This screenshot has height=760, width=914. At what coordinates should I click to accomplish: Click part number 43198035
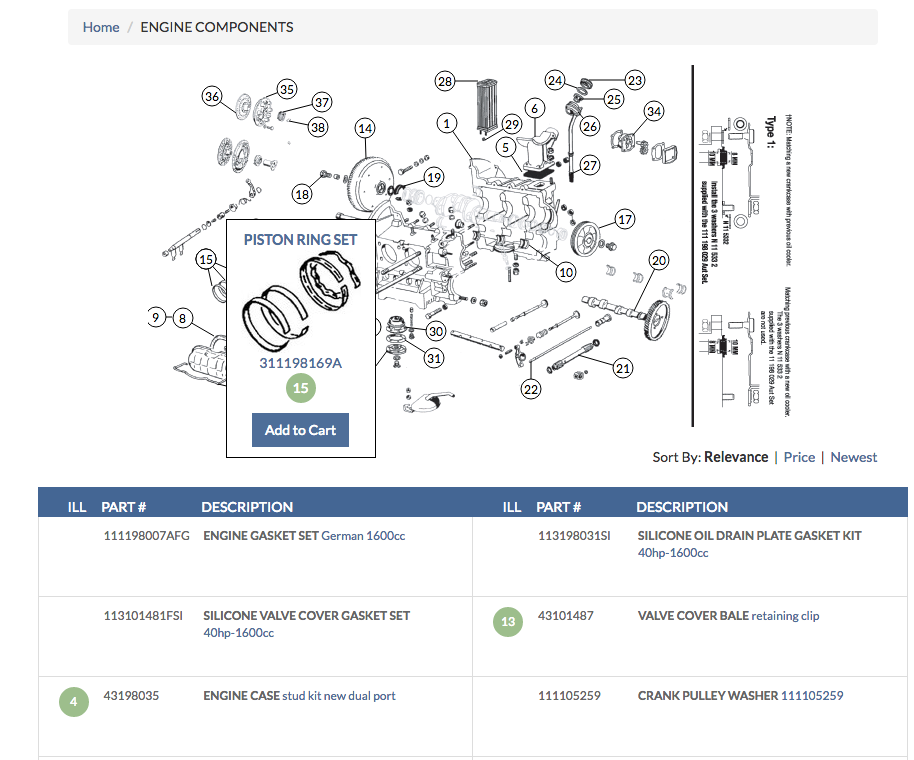131,695
